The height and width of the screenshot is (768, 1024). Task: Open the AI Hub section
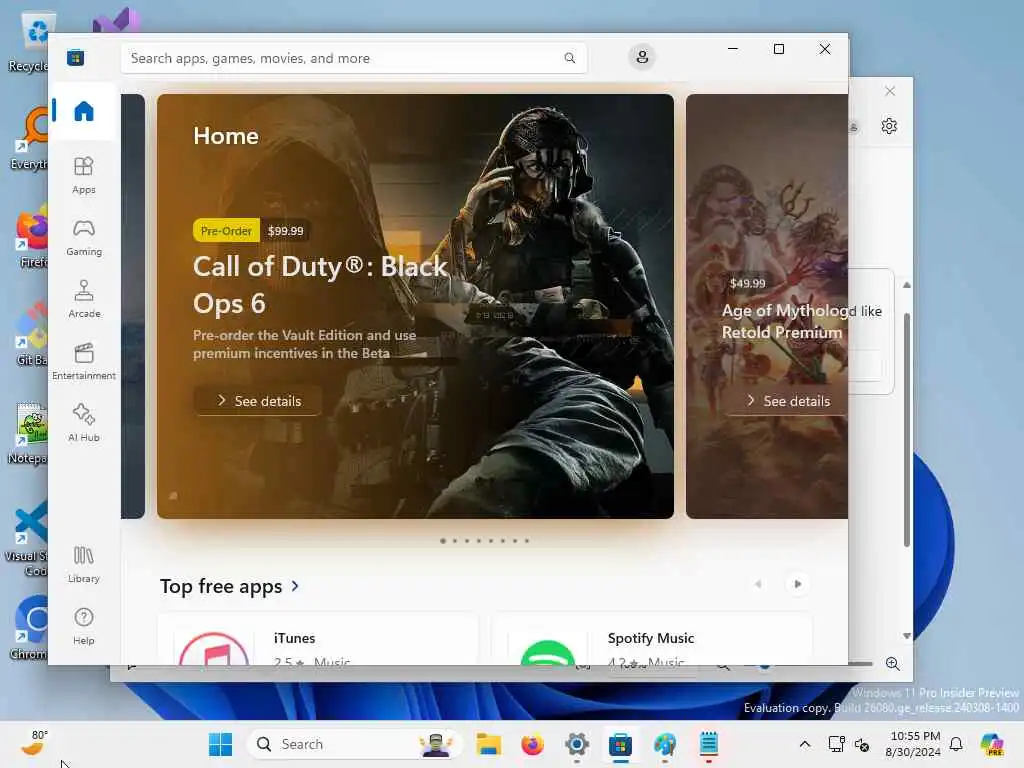click(84, 423)
